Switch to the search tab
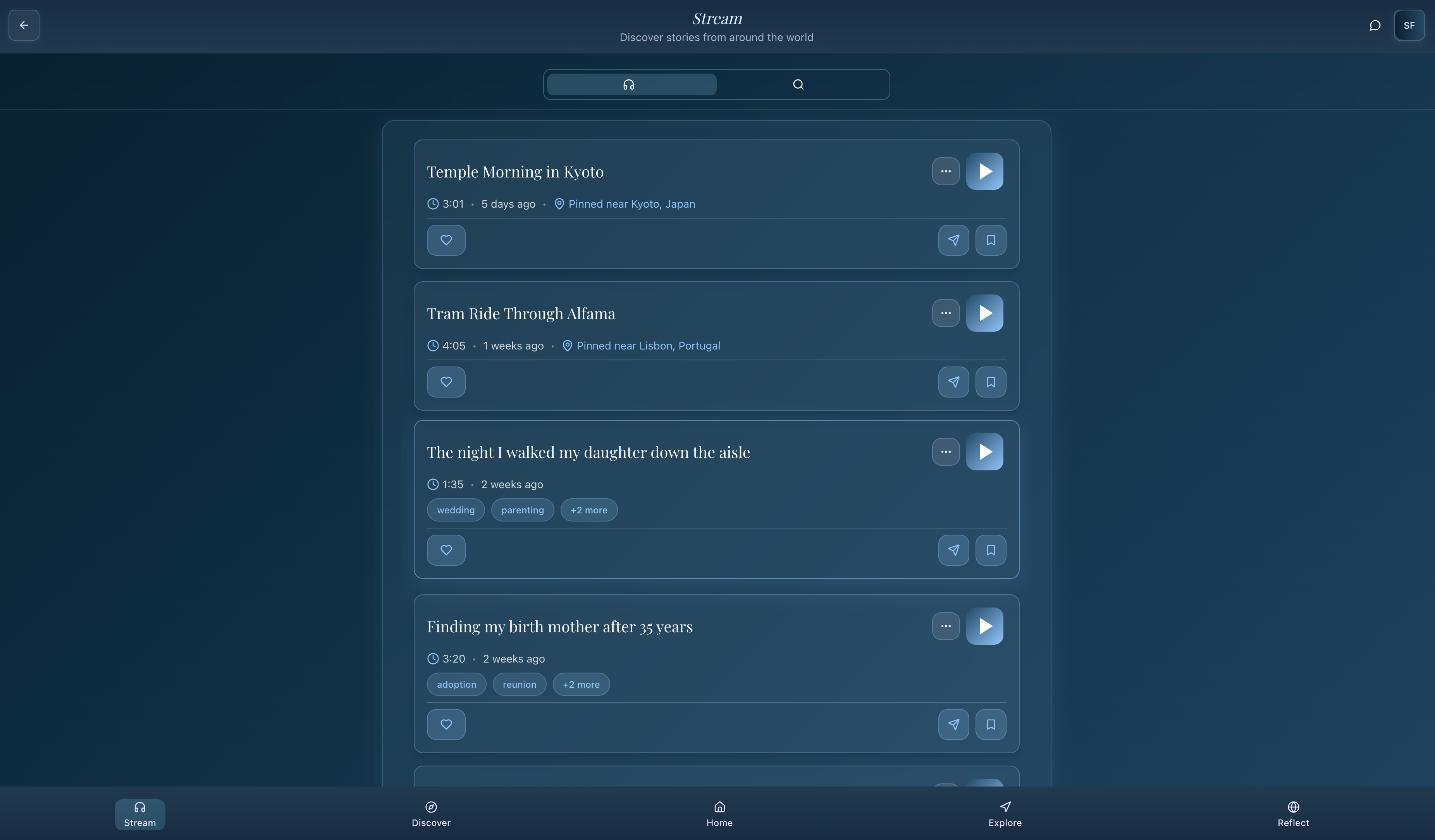This screenshot has width=1435, height=840. pyautogui.click(x=798, y=84)
